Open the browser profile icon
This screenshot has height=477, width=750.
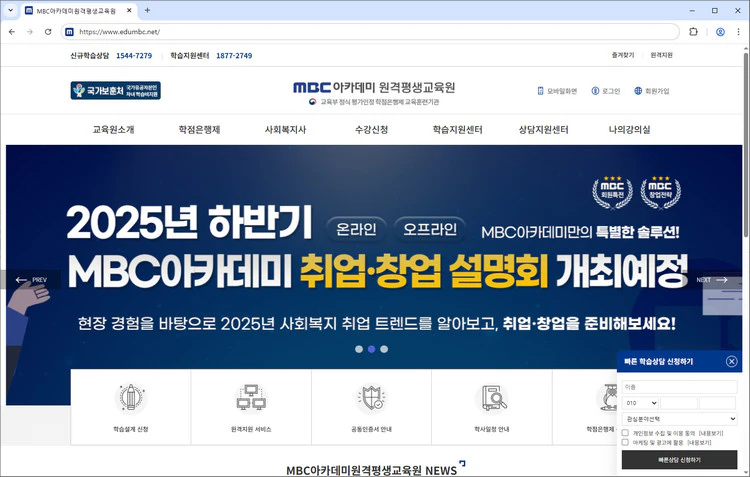pos(720,32)
